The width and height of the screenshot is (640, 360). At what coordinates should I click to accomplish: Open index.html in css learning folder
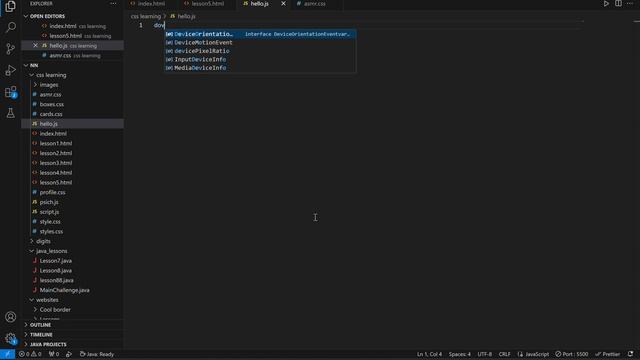tap(53, 133)
